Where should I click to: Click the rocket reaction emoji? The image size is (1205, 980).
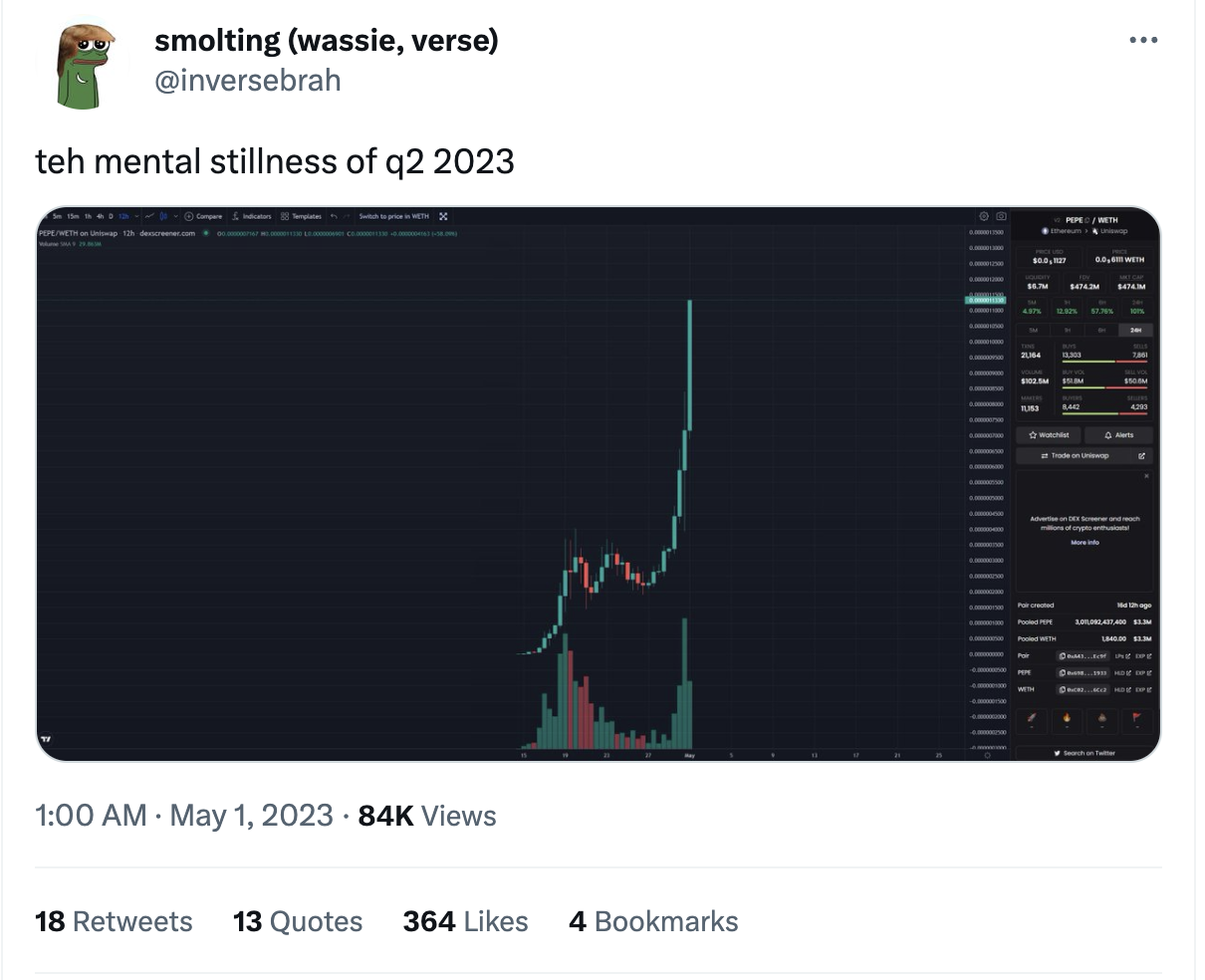pos(1033,718)
